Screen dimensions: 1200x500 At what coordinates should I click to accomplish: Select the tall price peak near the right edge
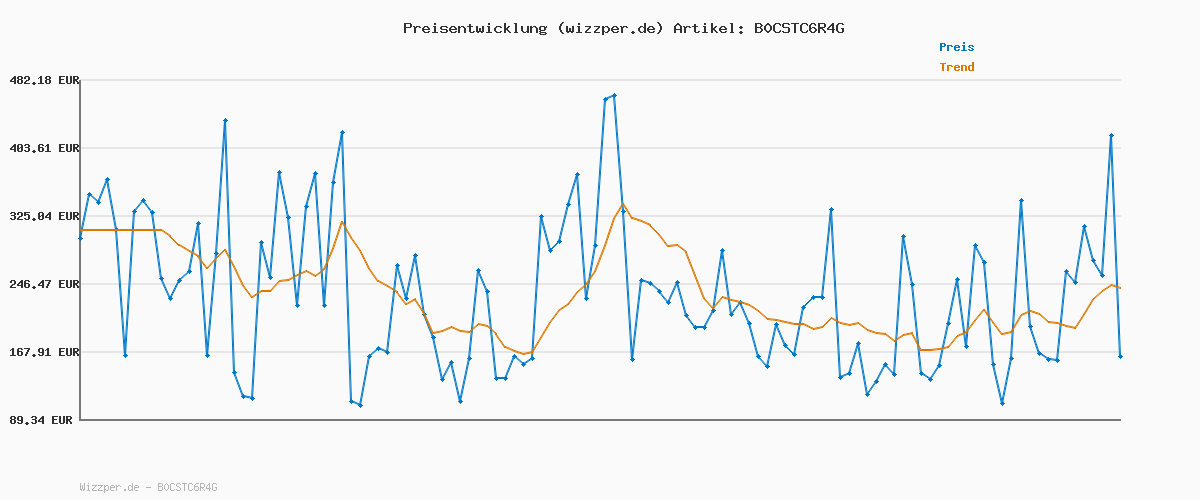pyautogui.click(x=1111, y=135)
